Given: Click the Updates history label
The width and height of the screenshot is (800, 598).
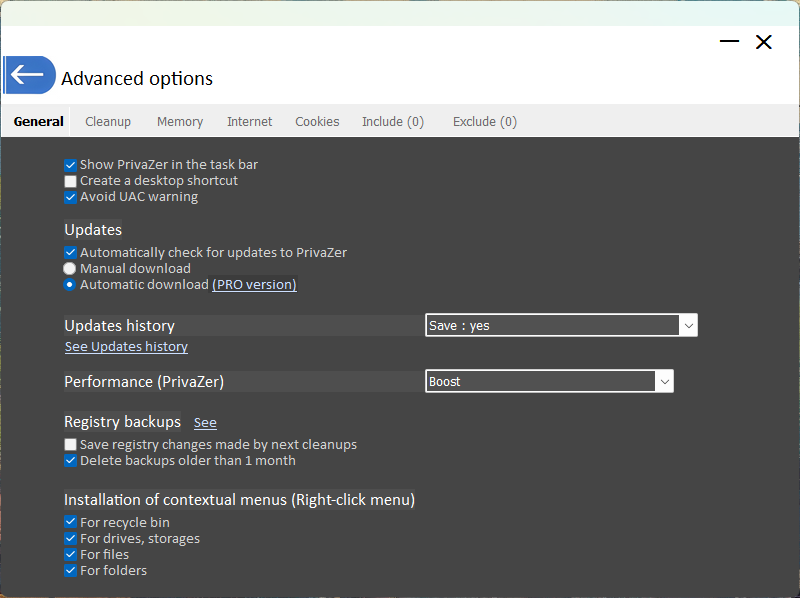Looking at the screenshot, I should tap(119, 326).
